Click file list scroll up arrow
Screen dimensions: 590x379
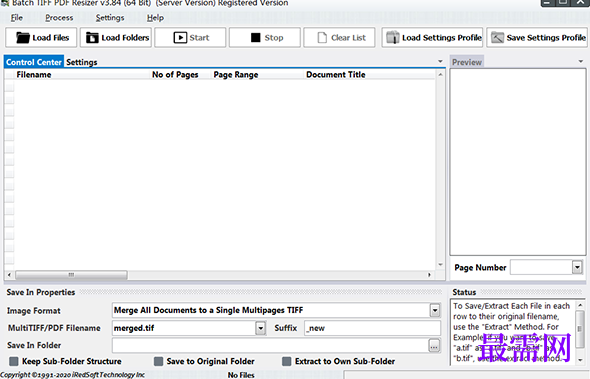[x=440, y=75]
